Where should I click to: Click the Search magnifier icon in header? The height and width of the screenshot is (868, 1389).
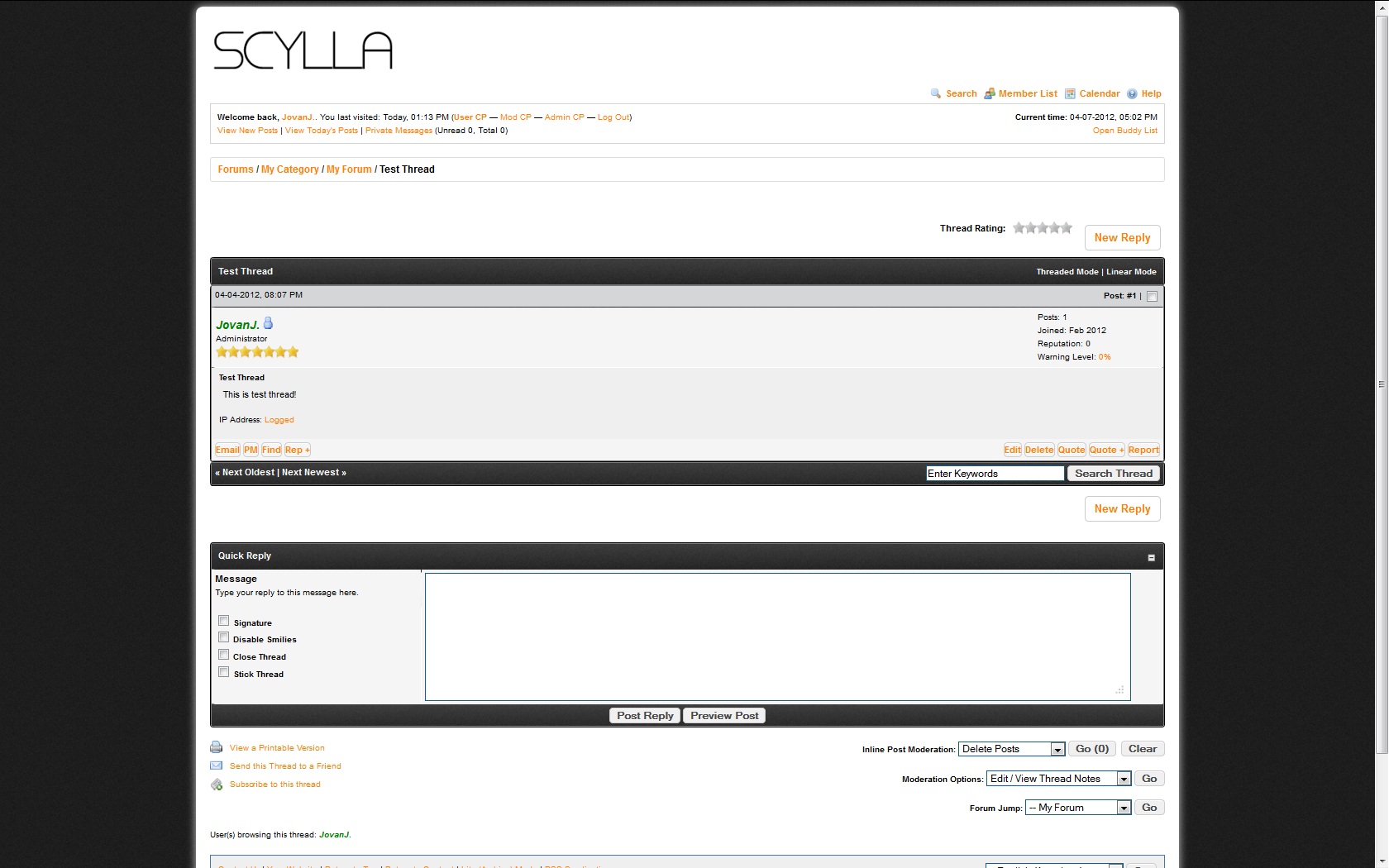935,93
